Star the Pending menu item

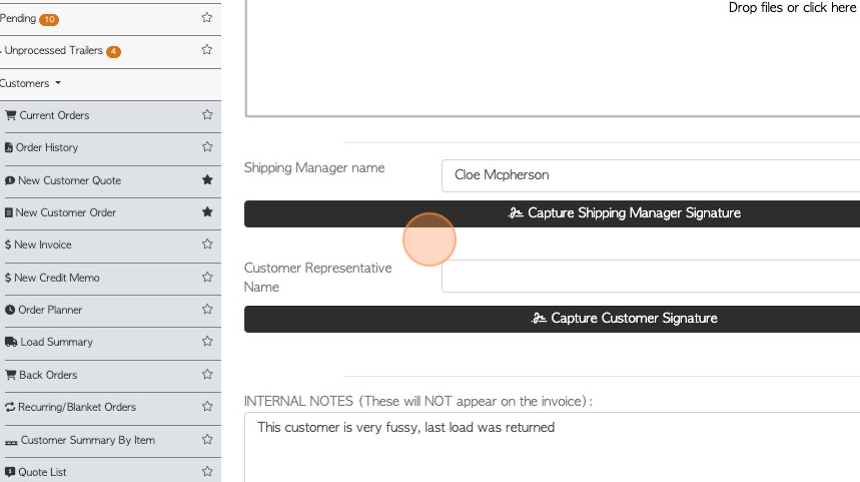click(x=207, y=18)
